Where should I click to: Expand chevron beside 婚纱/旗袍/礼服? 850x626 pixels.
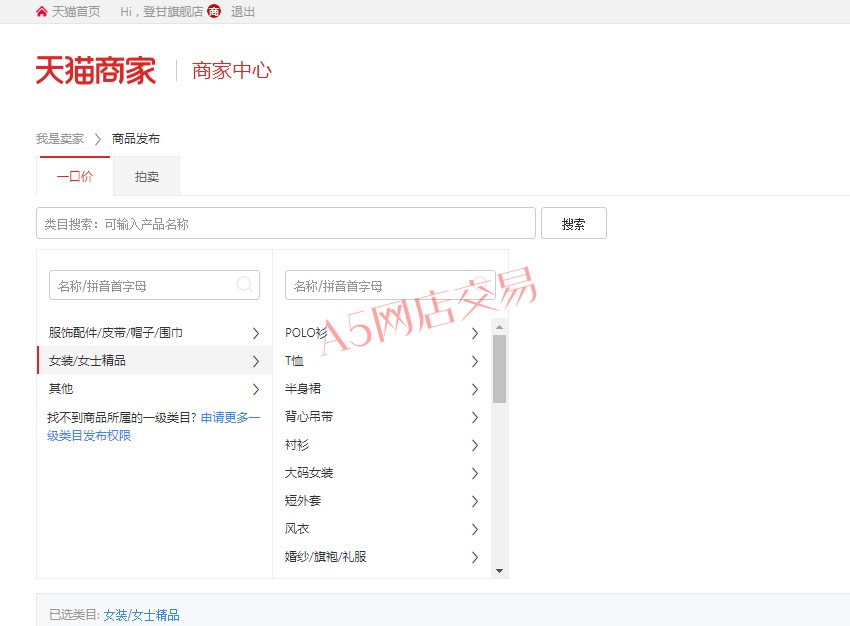coord(475,557)
